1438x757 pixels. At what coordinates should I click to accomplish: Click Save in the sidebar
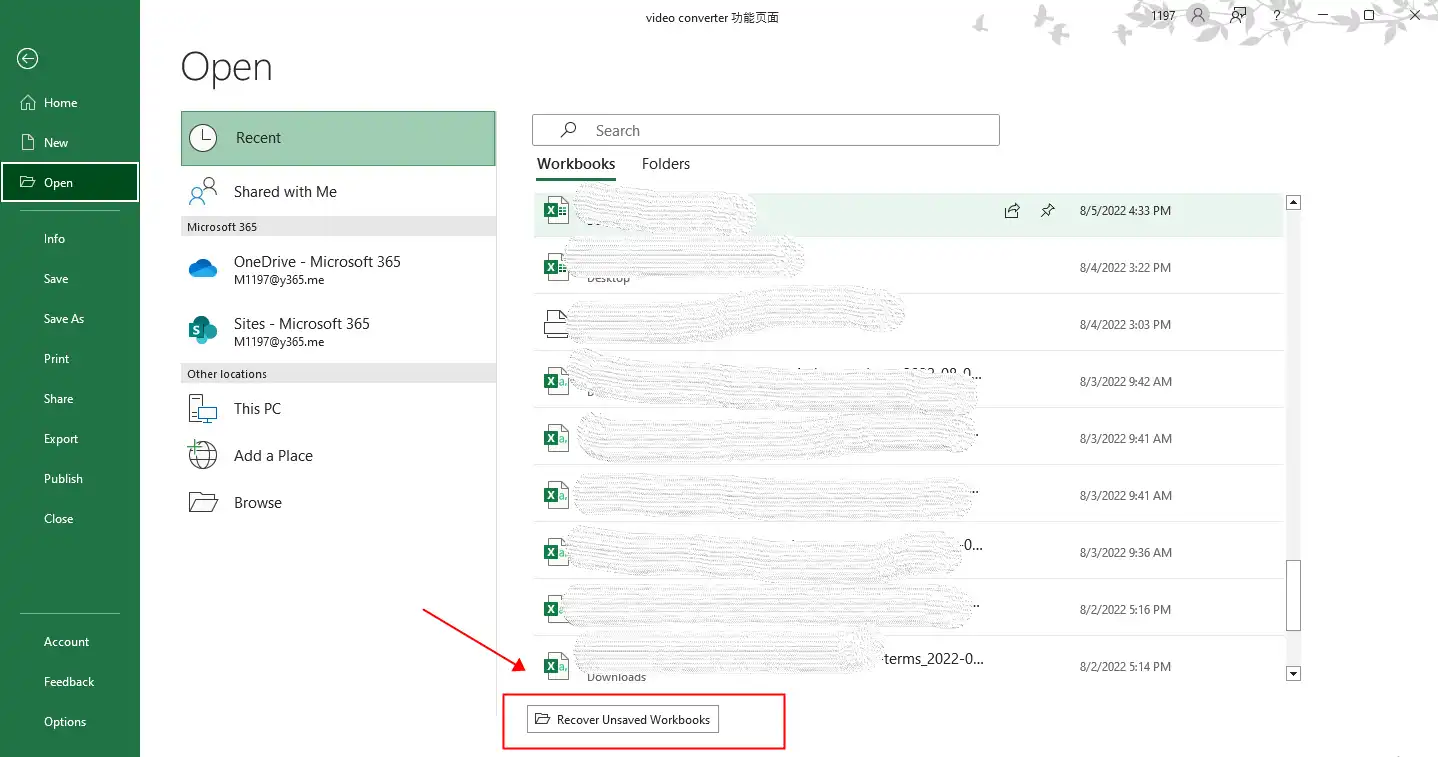point(70,279)
